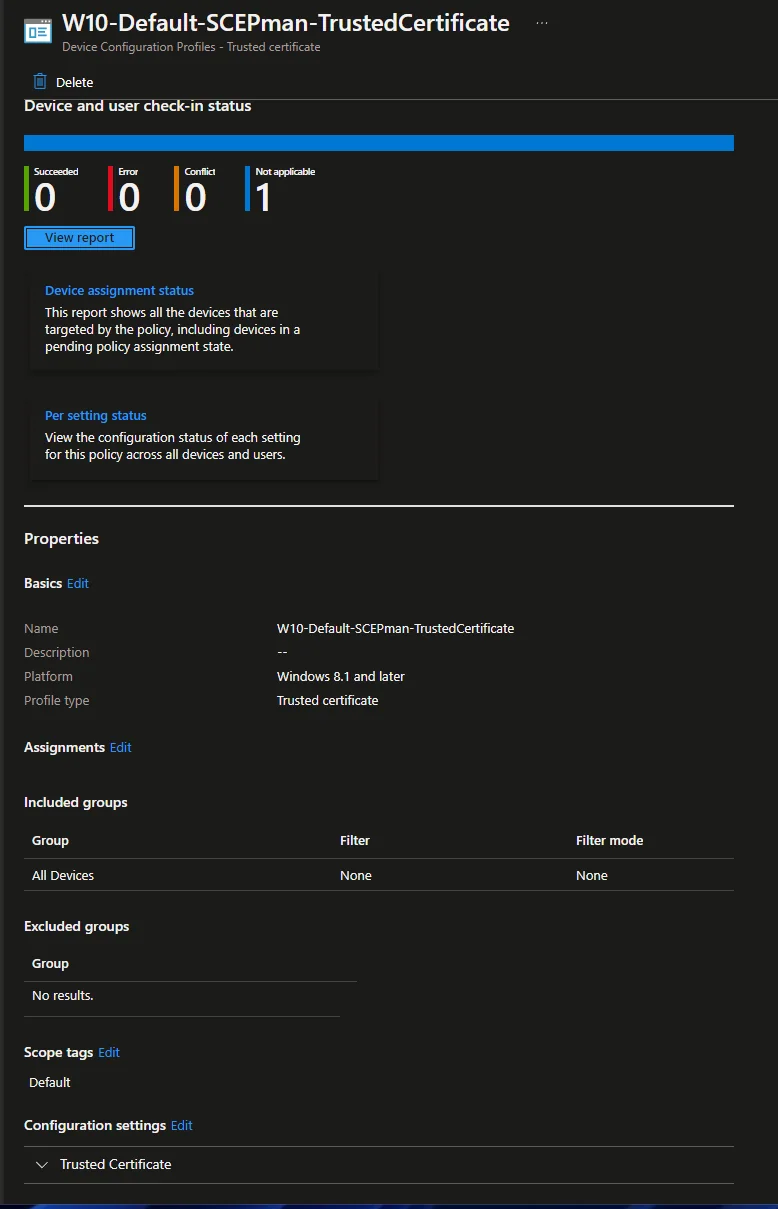Select the Not applicable count of 1

point(263,198)
